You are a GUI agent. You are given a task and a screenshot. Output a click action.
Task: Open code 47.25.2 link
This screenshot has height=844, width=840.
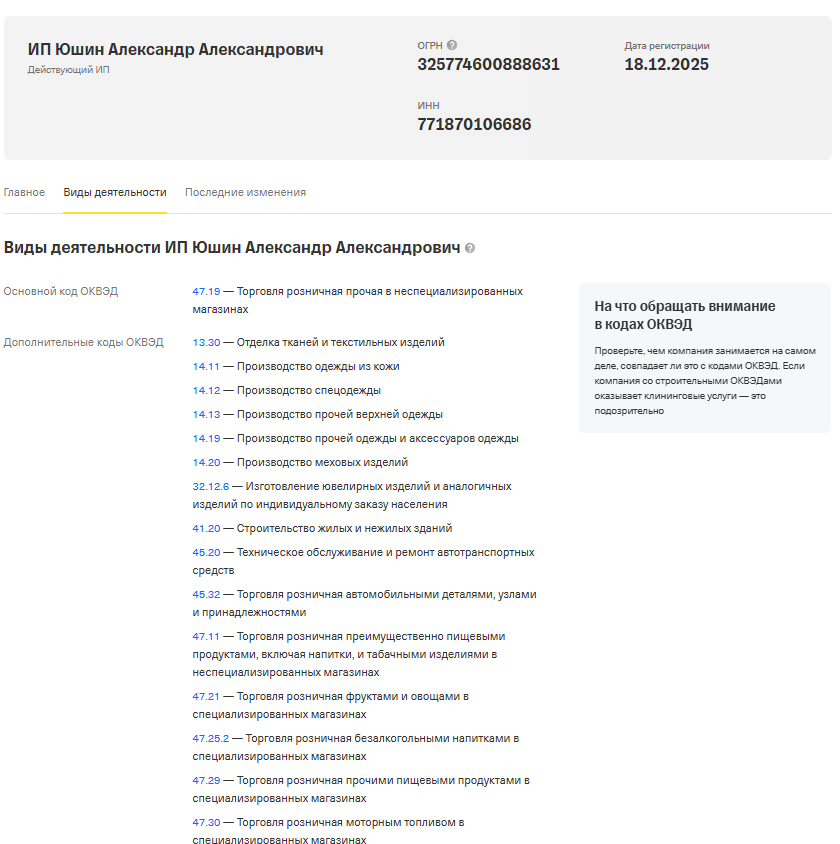tap(210, 738)
